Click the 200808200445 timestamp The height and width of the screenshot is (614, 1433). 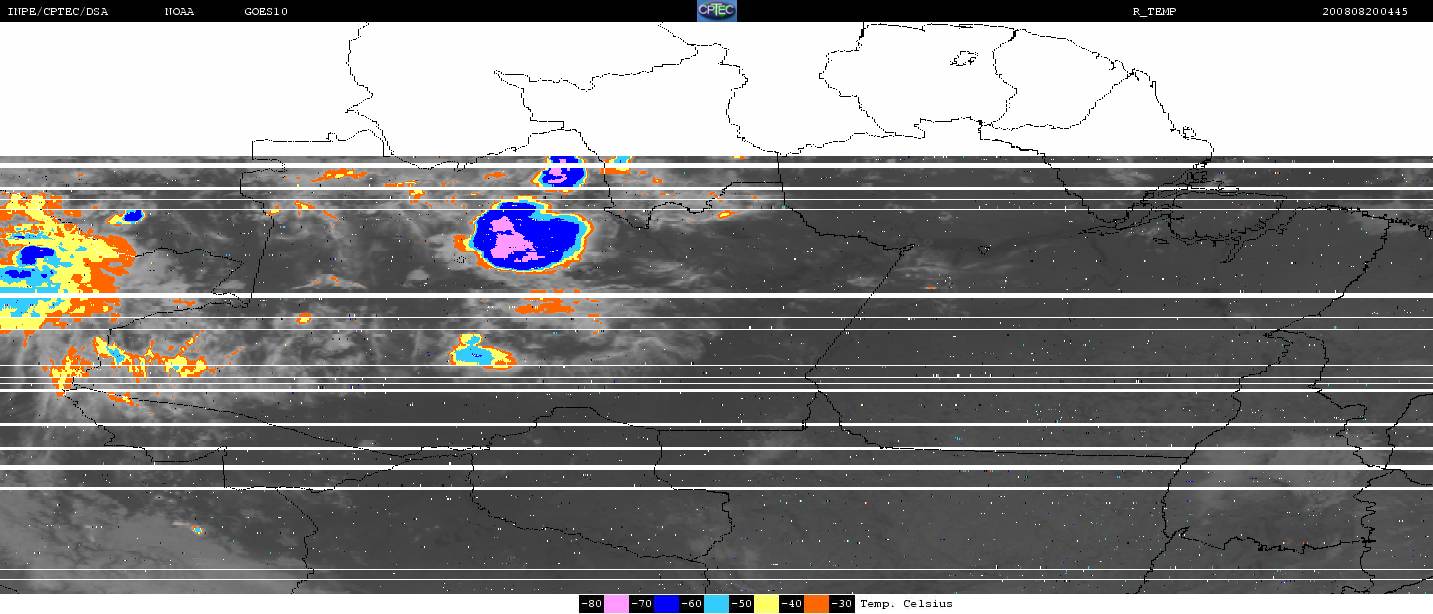pyautogui.click(x=1365, y=11)
